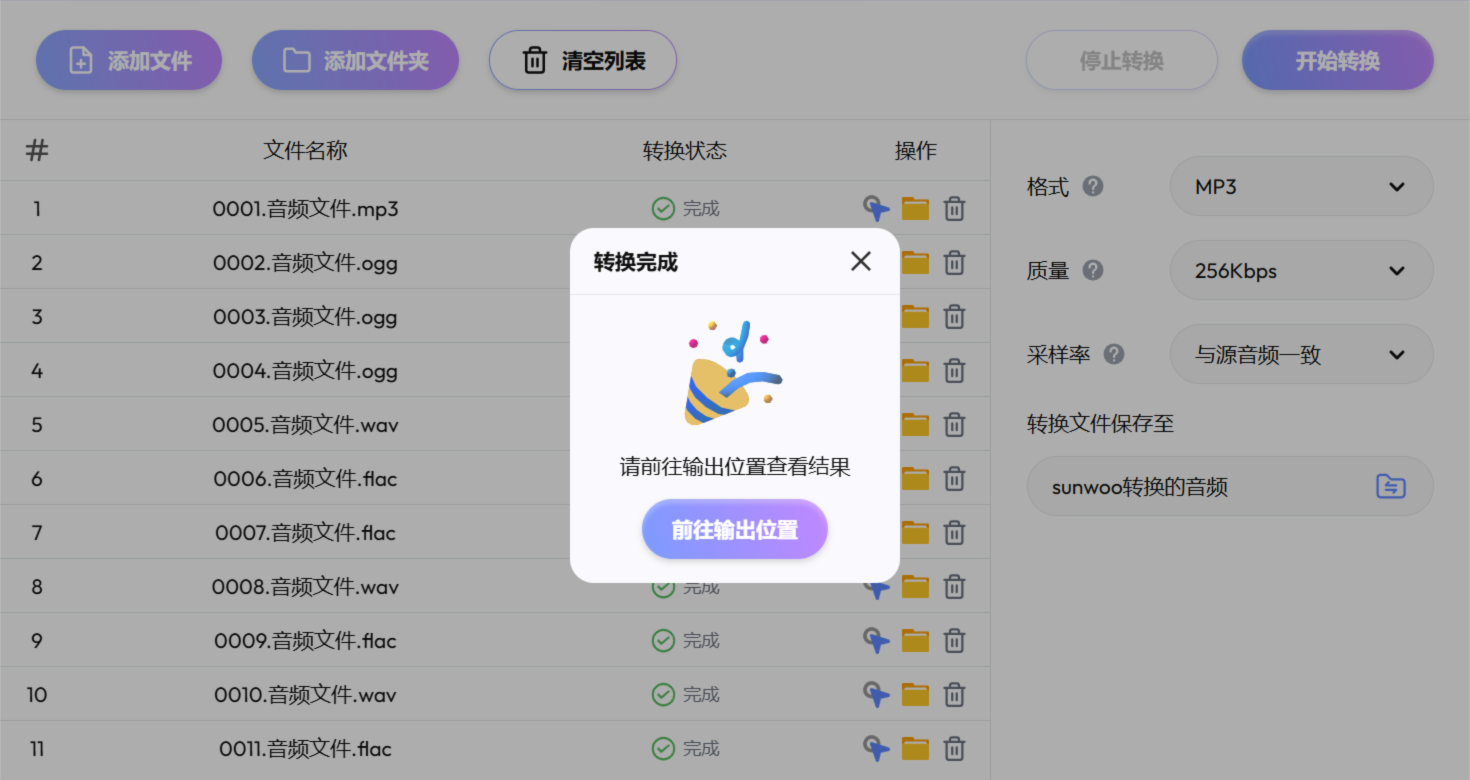Click the help icon beside 格式
The height and width of the screenshot is (780, 1470).
pyautogui.click(x=1093, y=187)
